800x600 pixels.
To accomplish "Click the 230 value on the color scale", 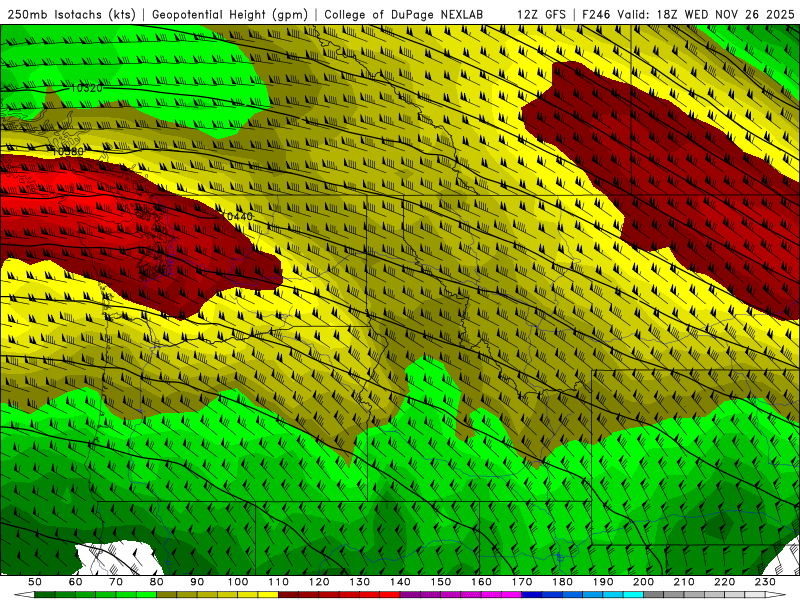I will [765, 582].
